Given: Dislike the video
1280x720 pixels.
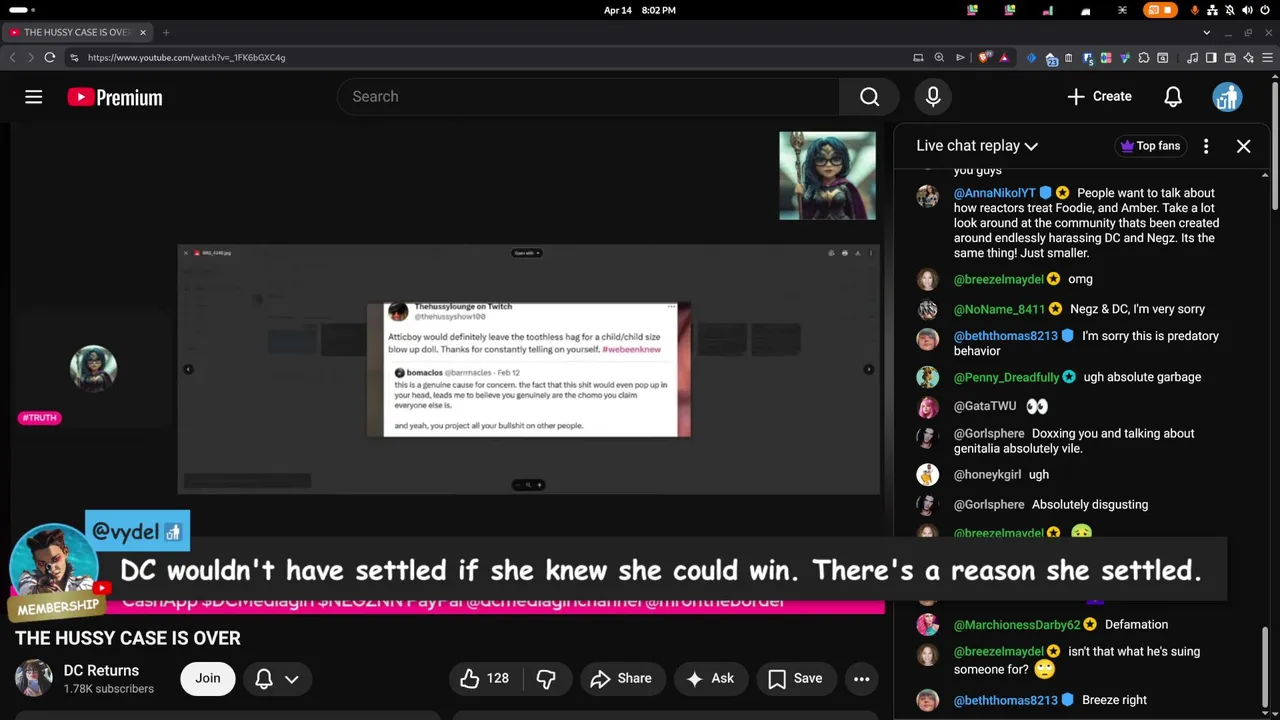Looking at the screenshot, I should tap(546, 678).
